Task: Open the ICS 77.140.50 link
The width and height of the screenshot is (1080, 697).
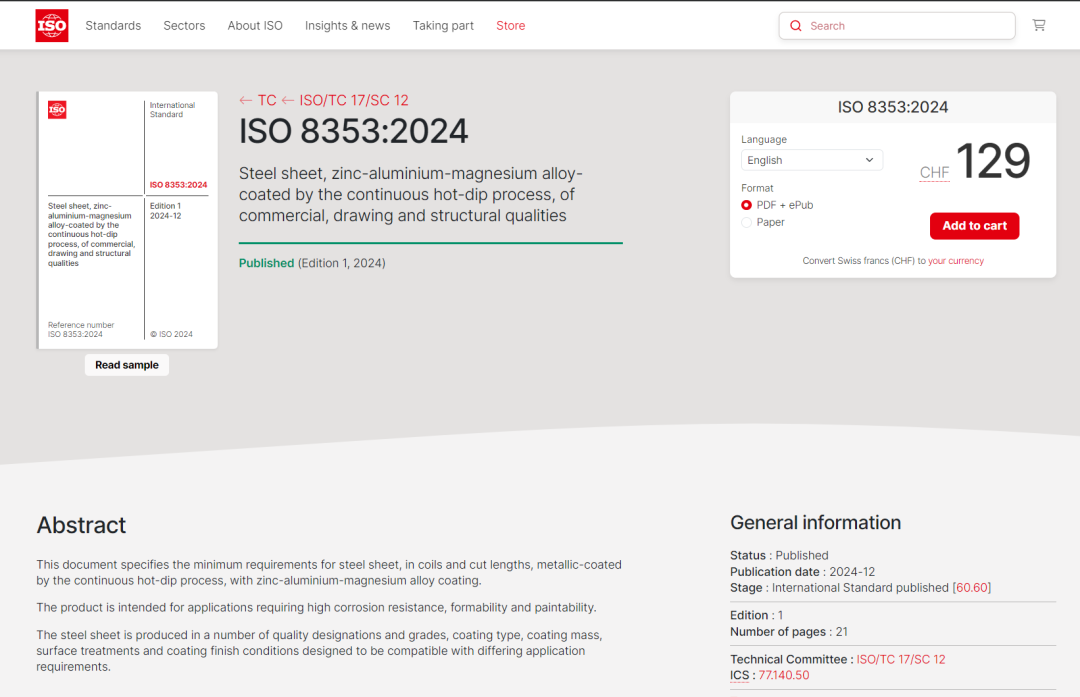Action: pos(784,676)
